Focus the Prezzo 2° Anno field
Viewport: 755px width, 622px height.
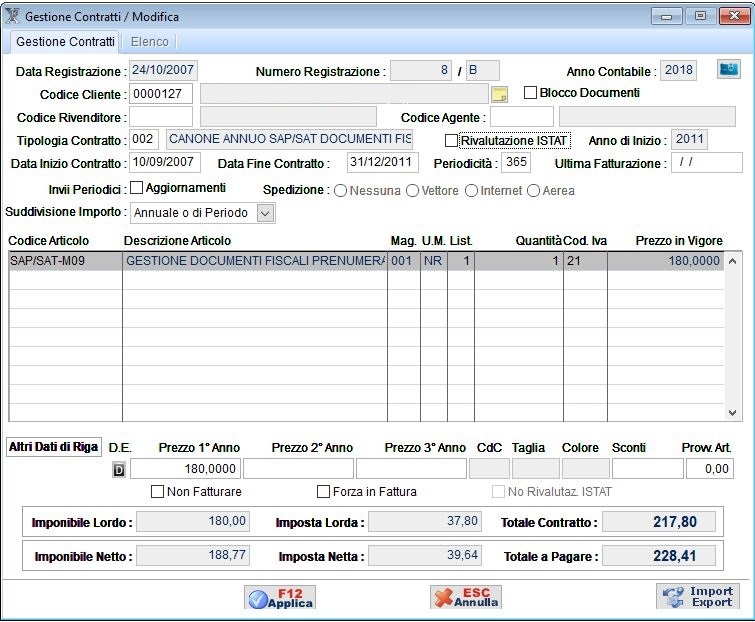(299, 469)
